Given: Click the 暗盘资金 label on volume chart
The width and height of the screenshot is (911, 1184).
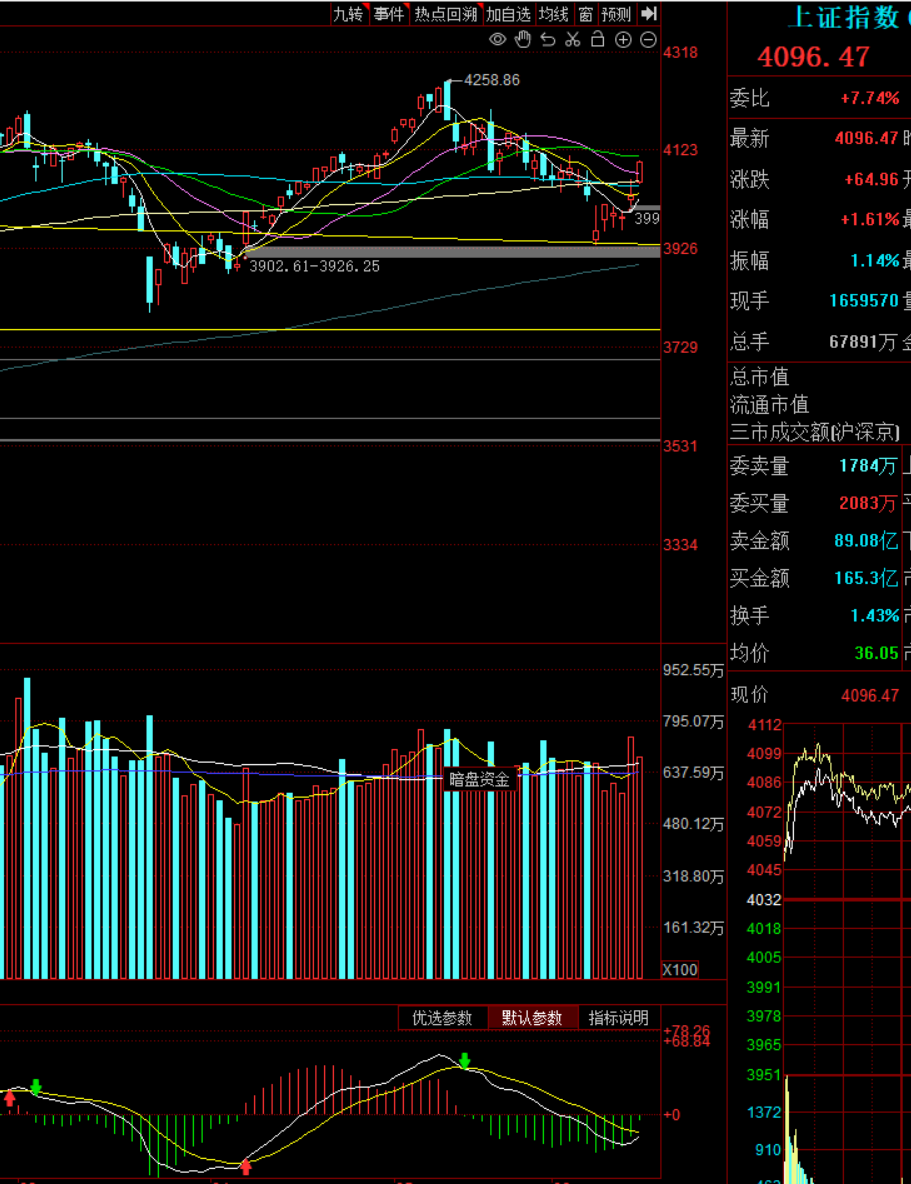Looking at the screenshot, I should coord(480,779).
